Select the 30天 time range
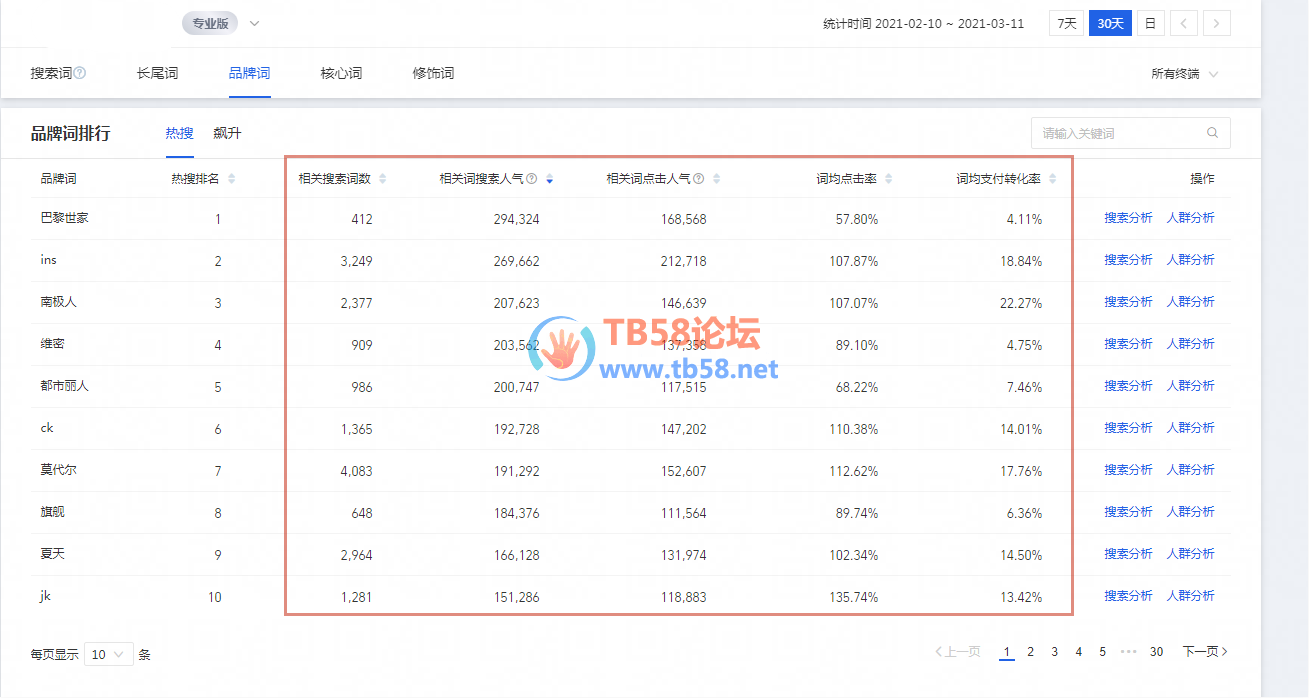 point(1110,23)
